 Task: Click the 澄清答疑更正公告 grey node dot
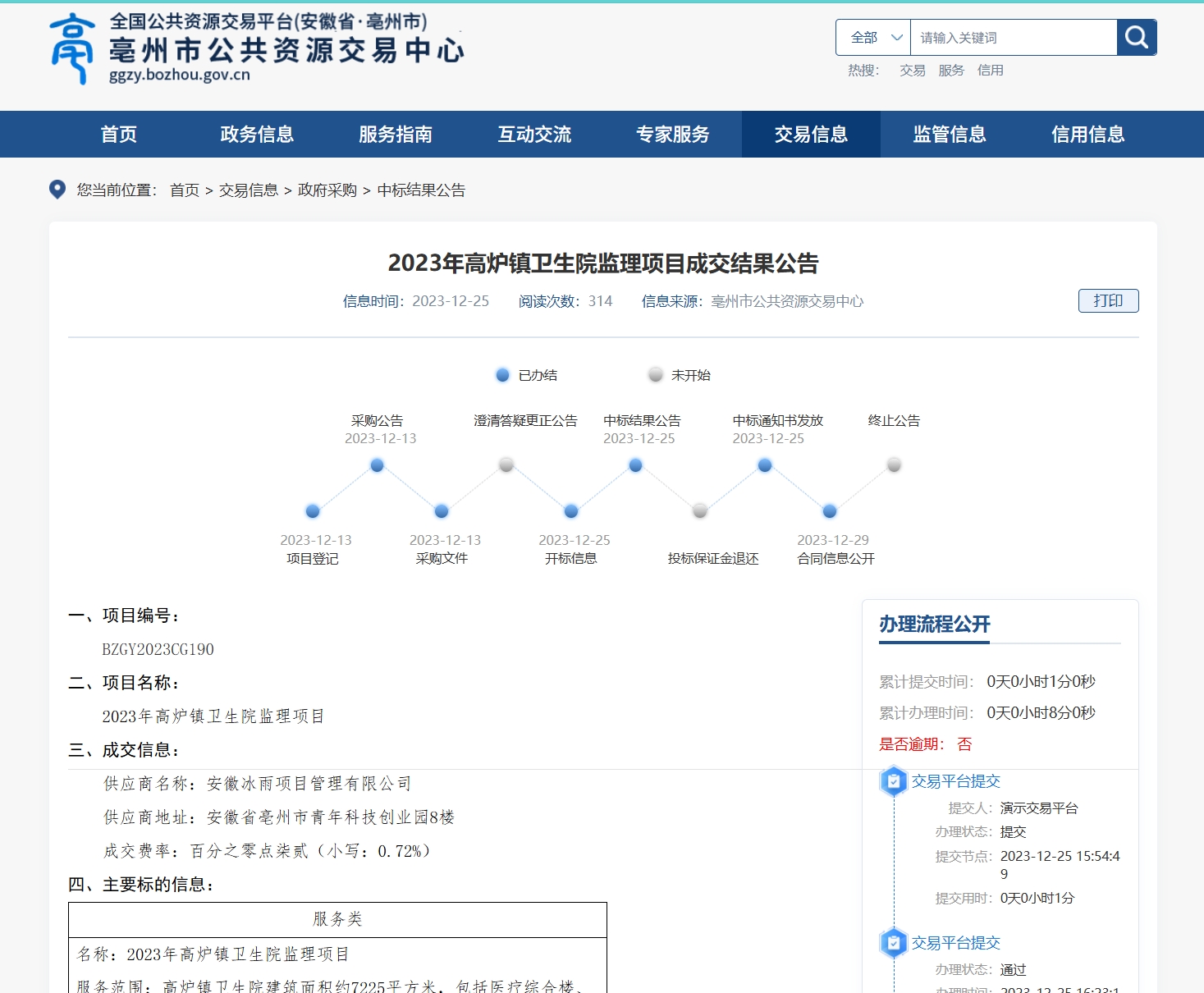tap(506, 465)
